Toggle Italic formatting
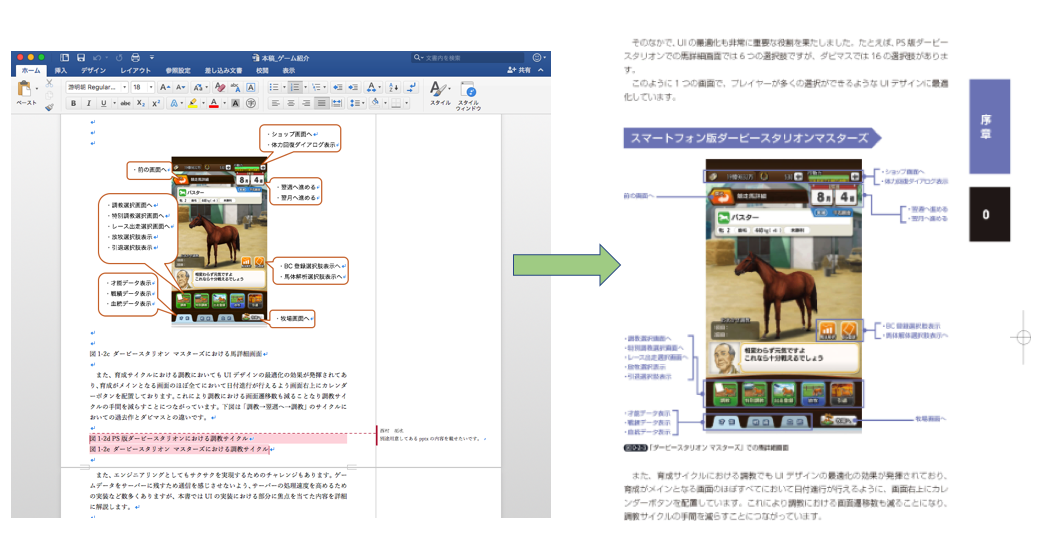 [89, 103]
